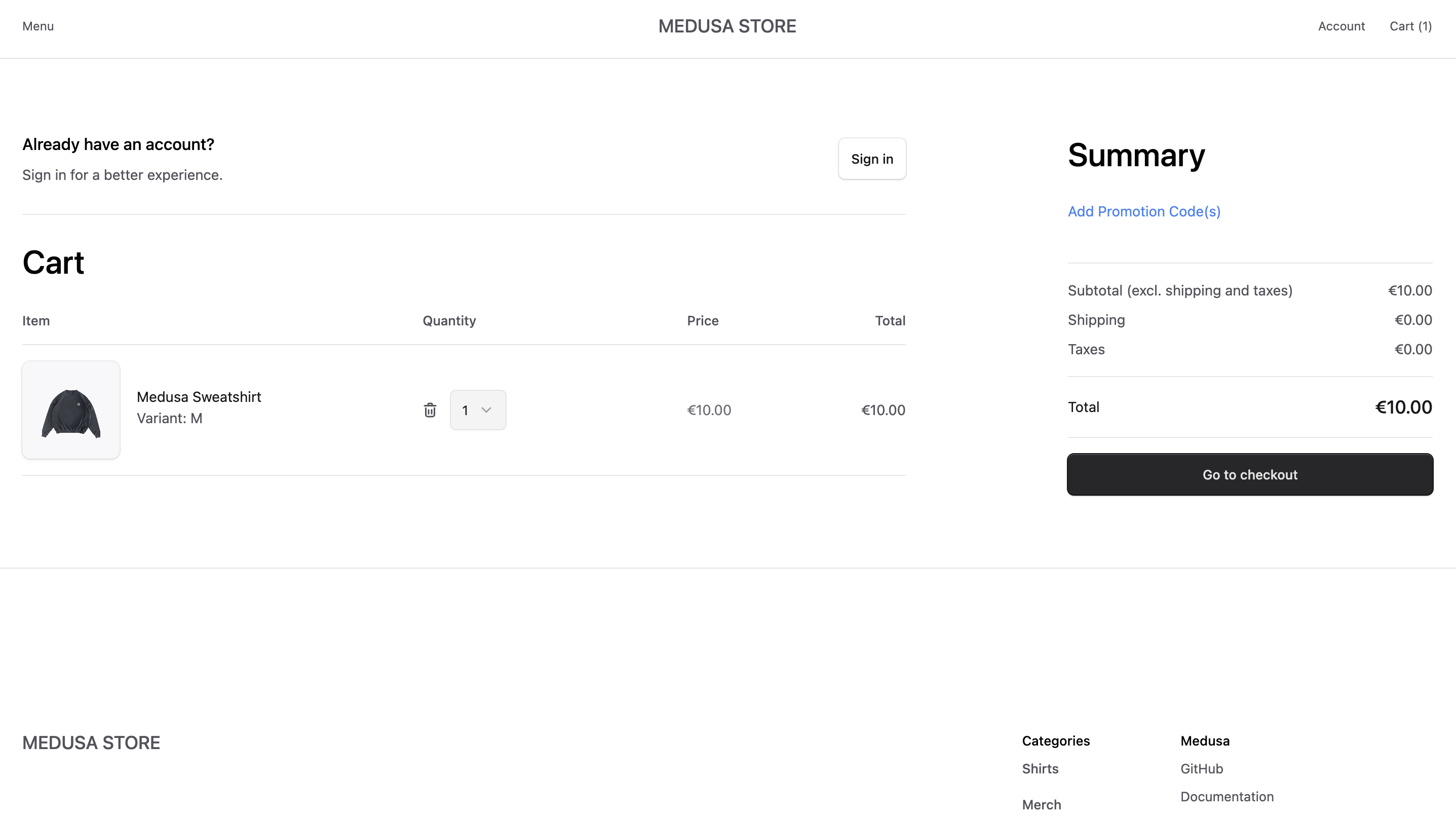The image size is (1456, 817).
Task: Click the MEDUSA STORE footer logo
Action: [x=91, y=742]
